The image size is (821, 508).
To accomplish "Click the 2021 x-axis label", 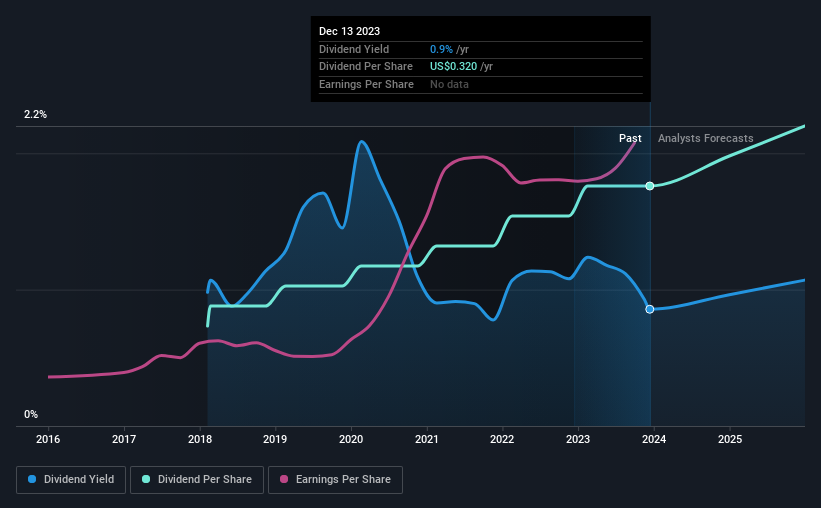I will (427, 439).
